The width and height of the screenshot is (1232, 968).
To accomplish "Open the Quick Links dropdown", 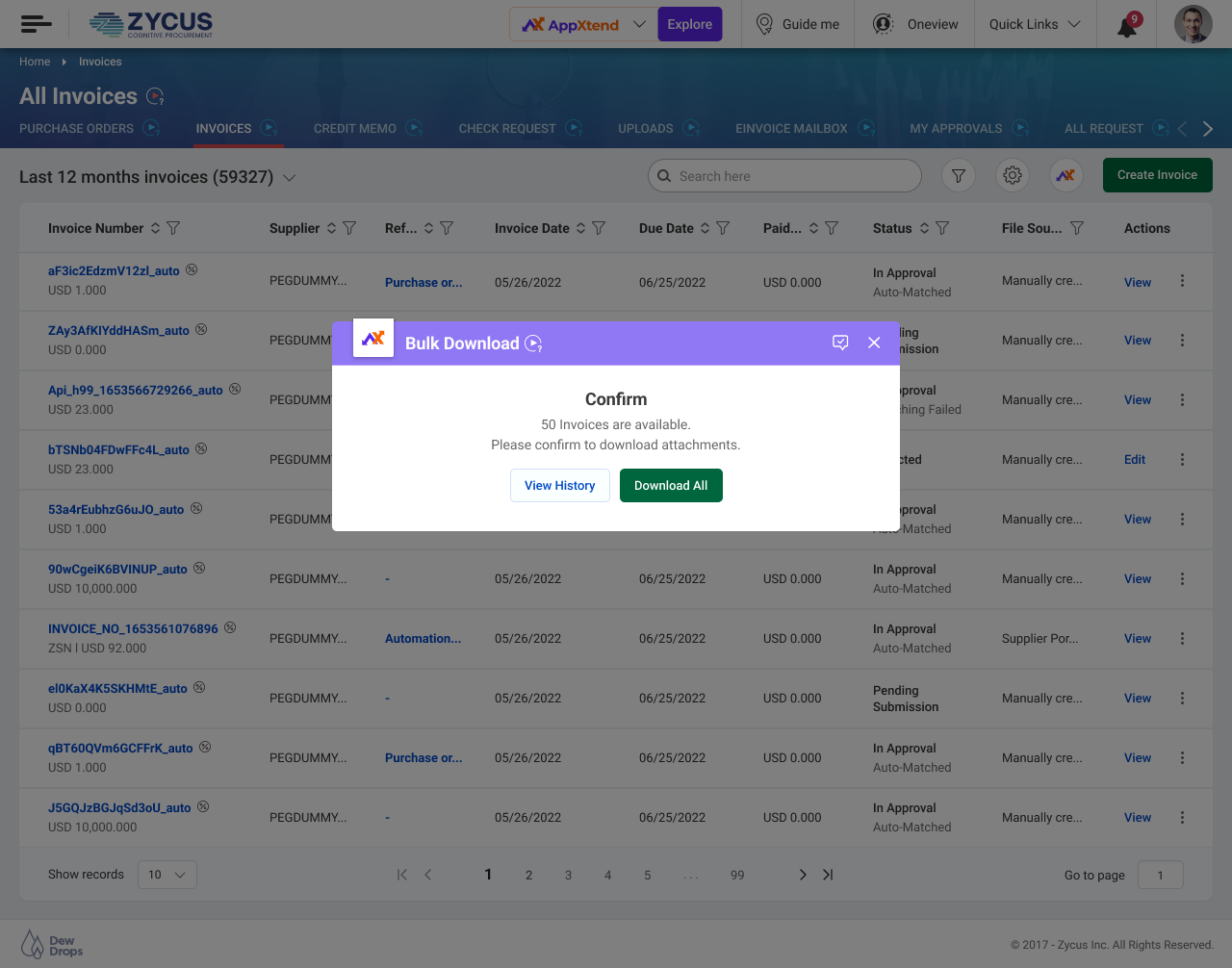I will 1035,24.
